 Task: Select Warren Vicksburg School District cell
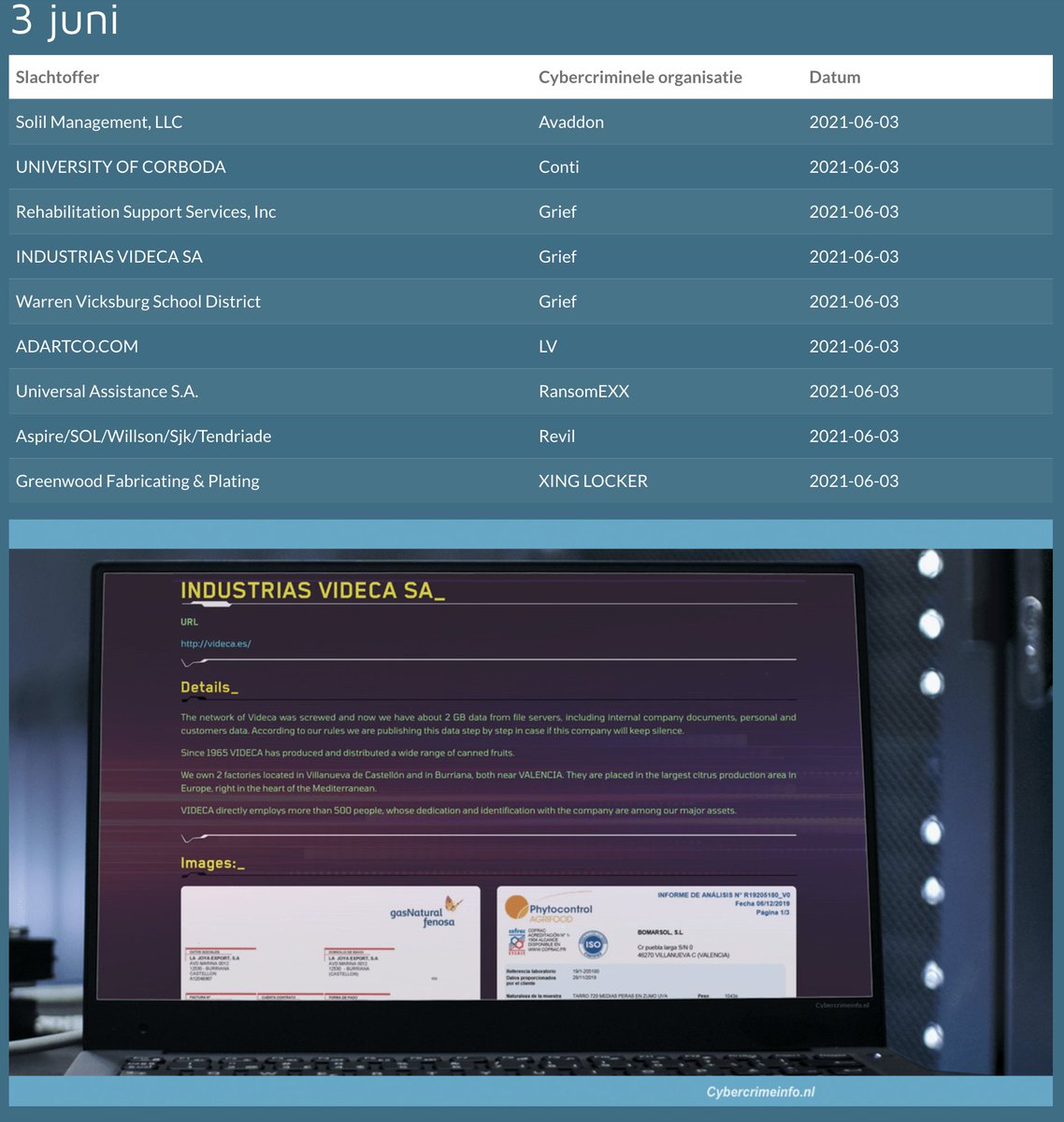138,302
